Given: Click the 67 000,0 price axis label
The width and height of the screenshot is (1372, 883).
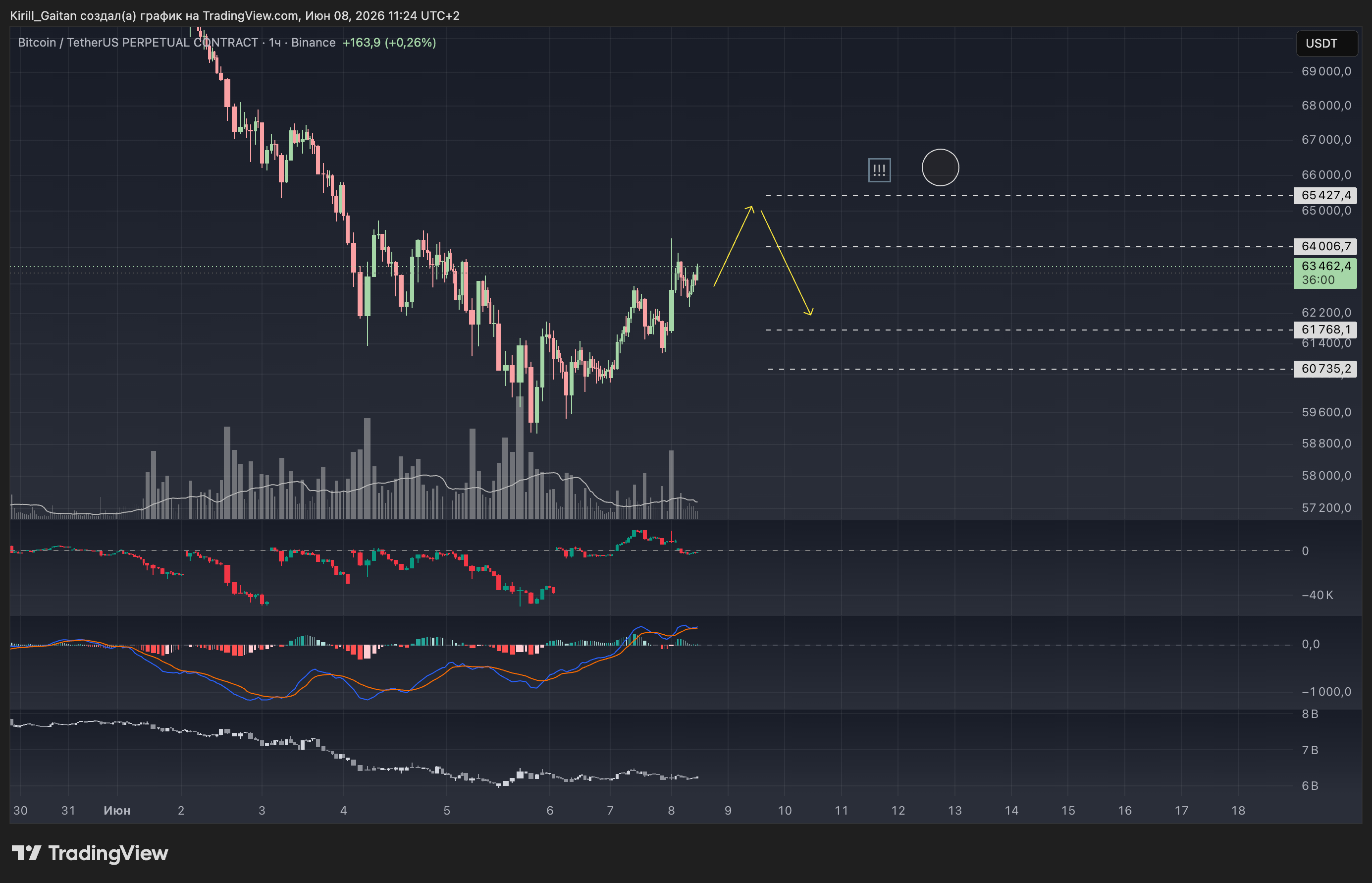Looking at the screenshot, I should point(1326,140).
